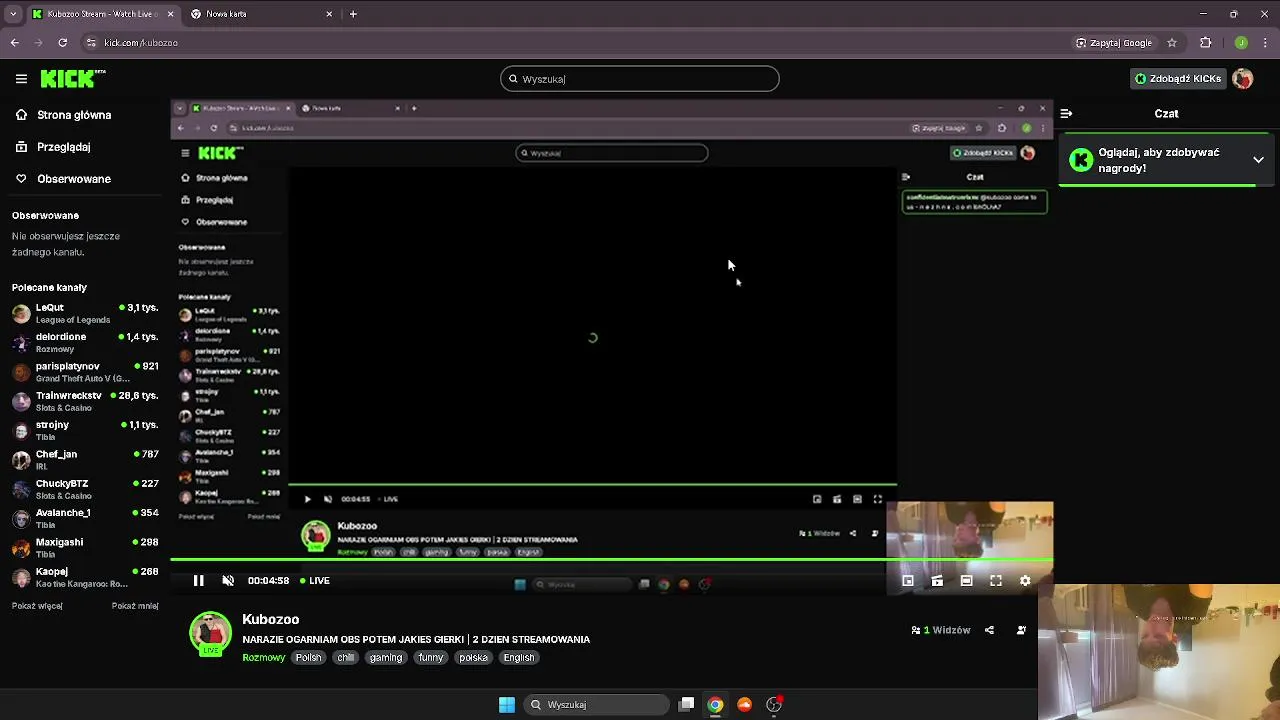Toggle the hamburger sidebar menu
The height and width of the screenshot is (720, 1280).
click(x=21, y=79)
